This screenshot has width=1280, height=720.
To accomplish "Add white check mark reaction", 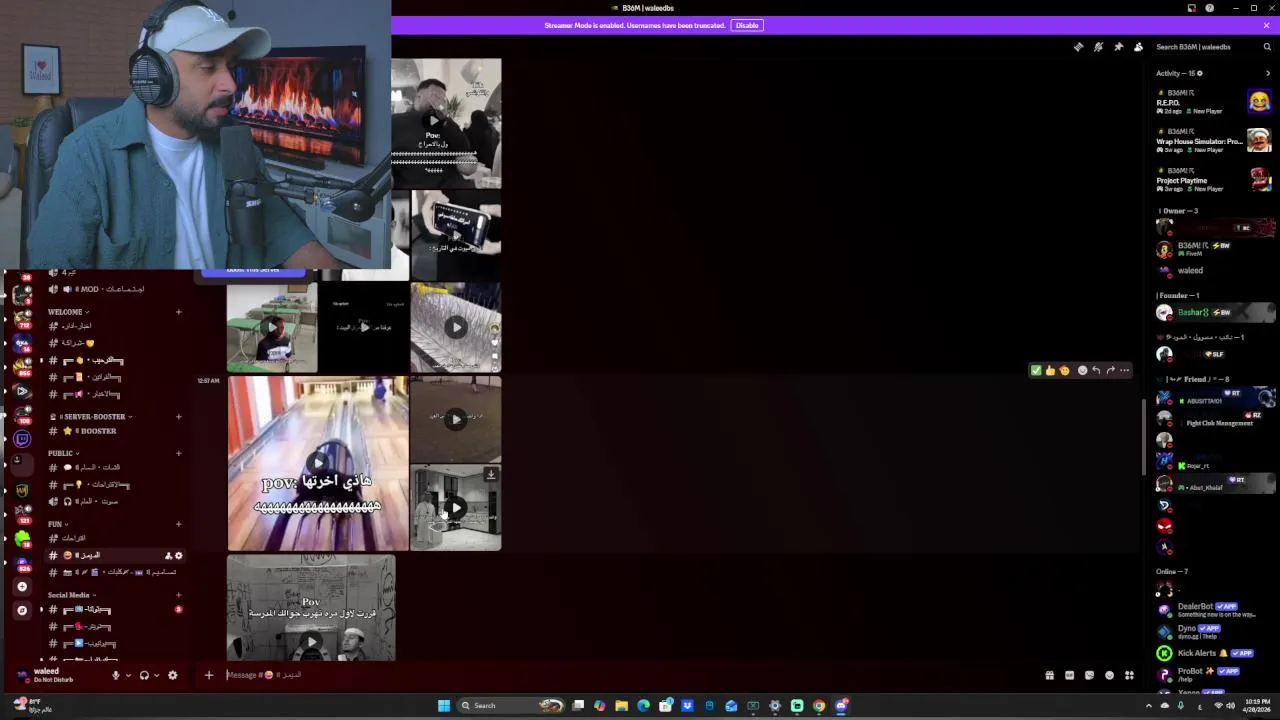I will (x=1036, y=370).
